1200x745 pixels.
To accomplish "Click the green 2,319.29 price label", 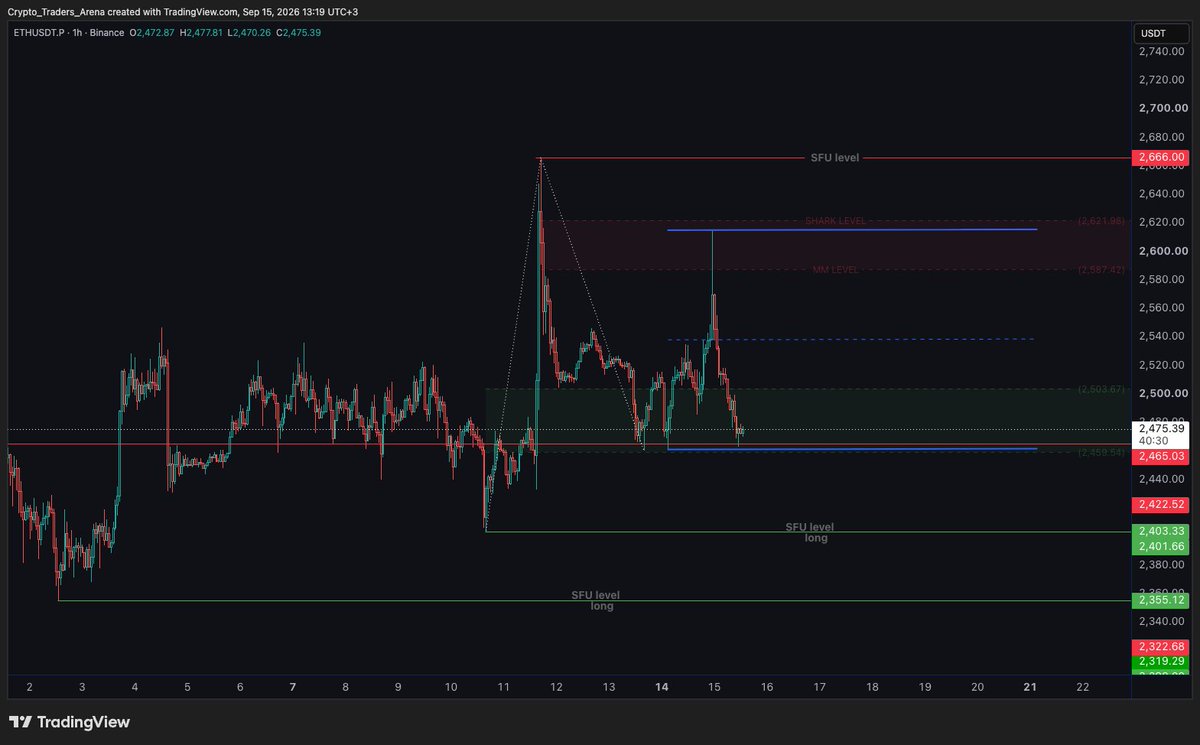I will point(1161,661).
